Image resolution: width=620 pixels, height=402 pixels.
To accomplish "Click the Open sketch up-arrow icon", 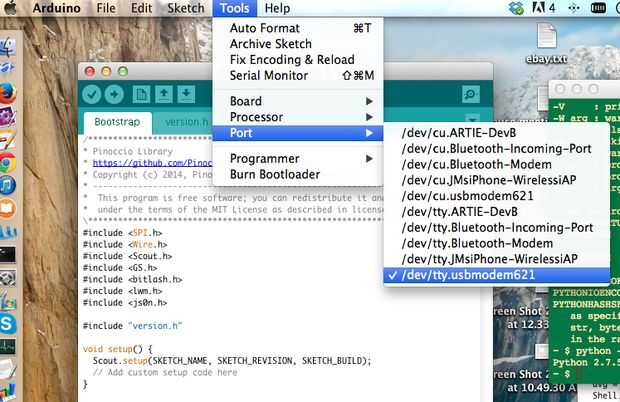I will (164, 94).
